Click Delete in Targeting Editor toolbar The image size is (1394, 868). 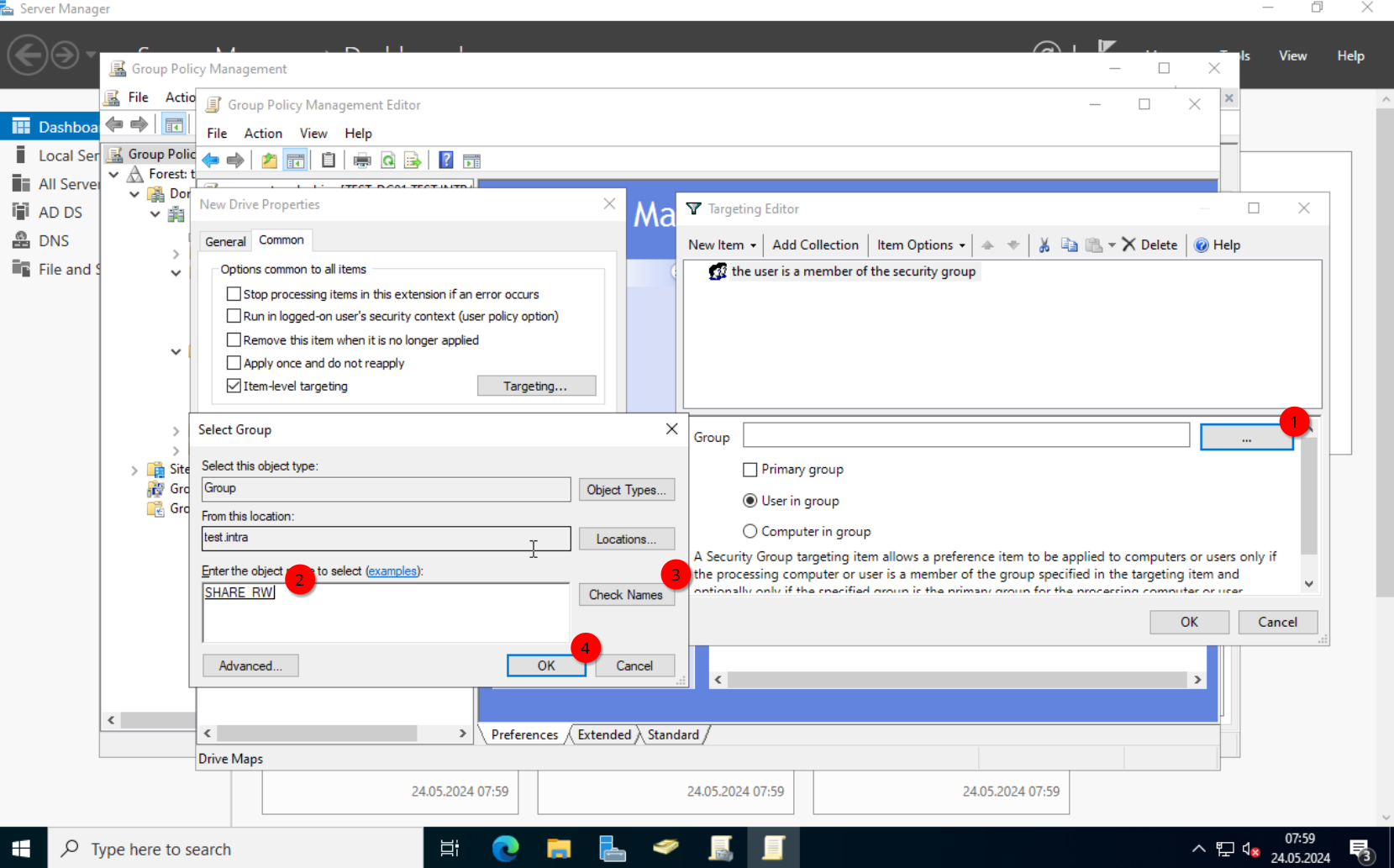(x=1150, y=245)
